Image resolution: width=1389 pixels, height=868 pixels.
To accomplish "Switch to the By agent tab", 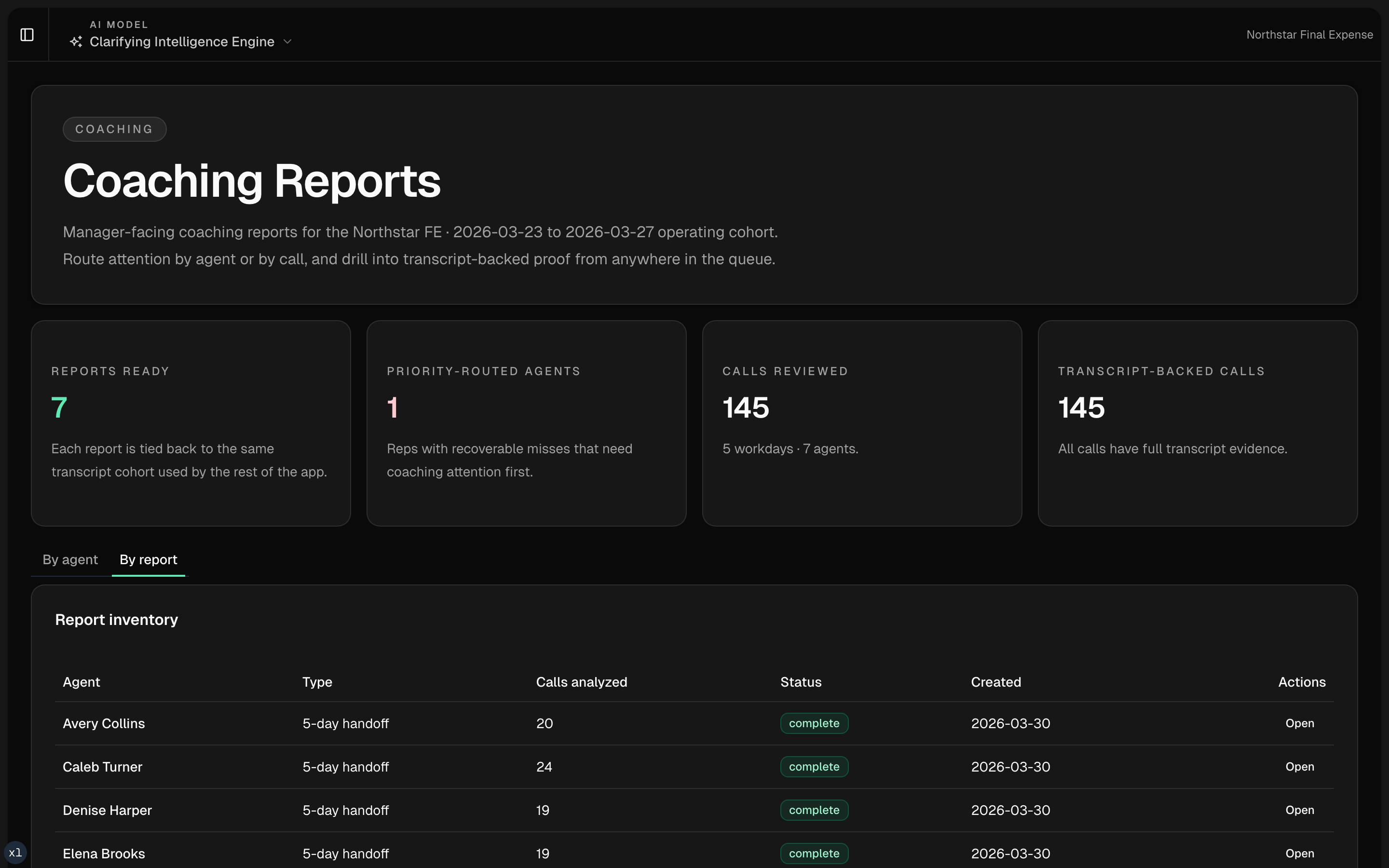I will [x=70, y=560].
